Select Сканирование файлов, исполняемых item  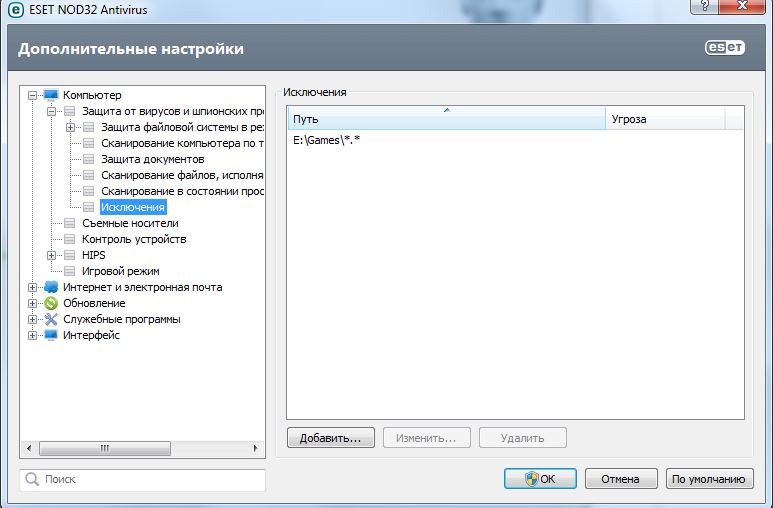click(x=182, y=175)
